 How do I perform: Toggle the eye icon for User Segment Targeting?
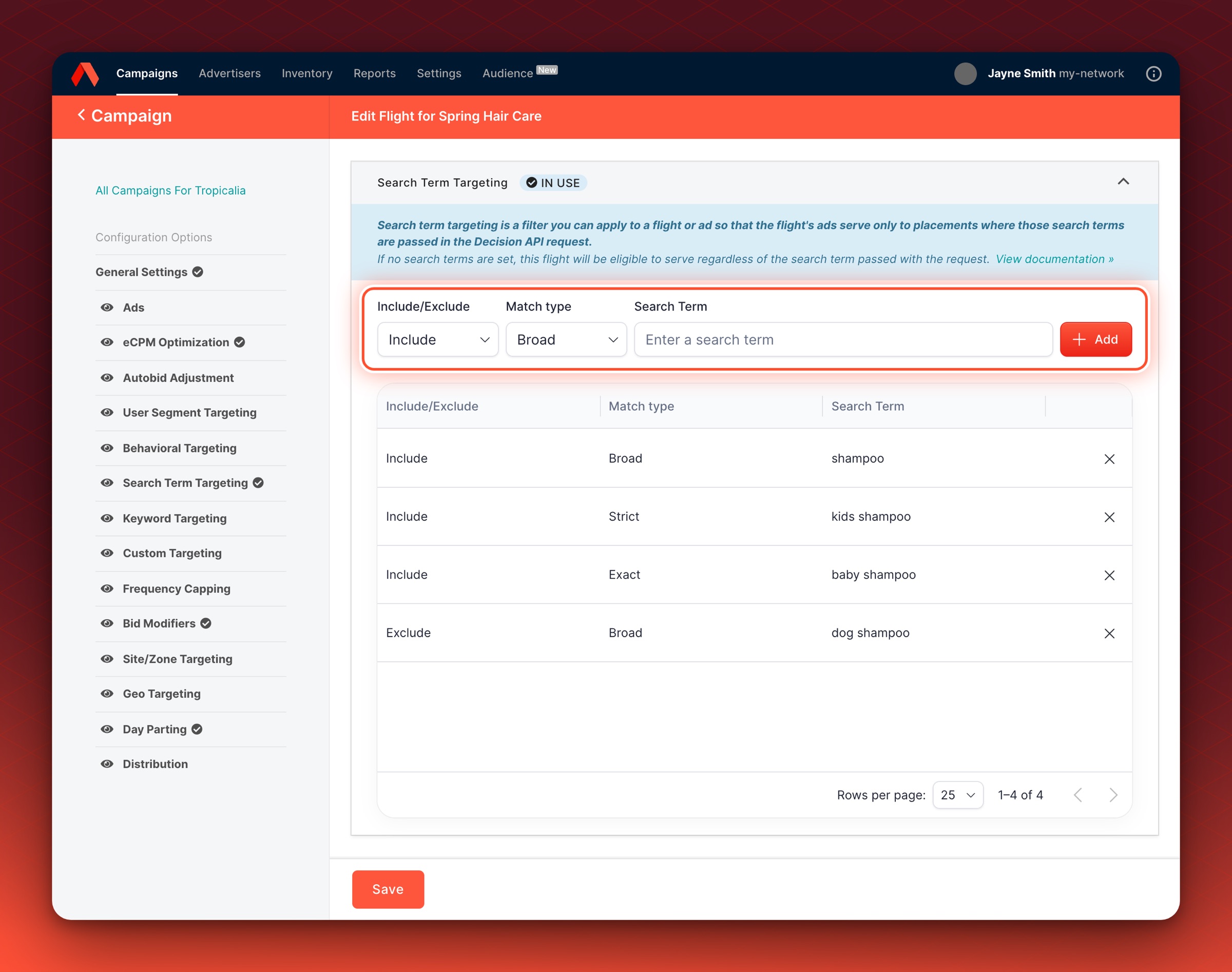107,413
